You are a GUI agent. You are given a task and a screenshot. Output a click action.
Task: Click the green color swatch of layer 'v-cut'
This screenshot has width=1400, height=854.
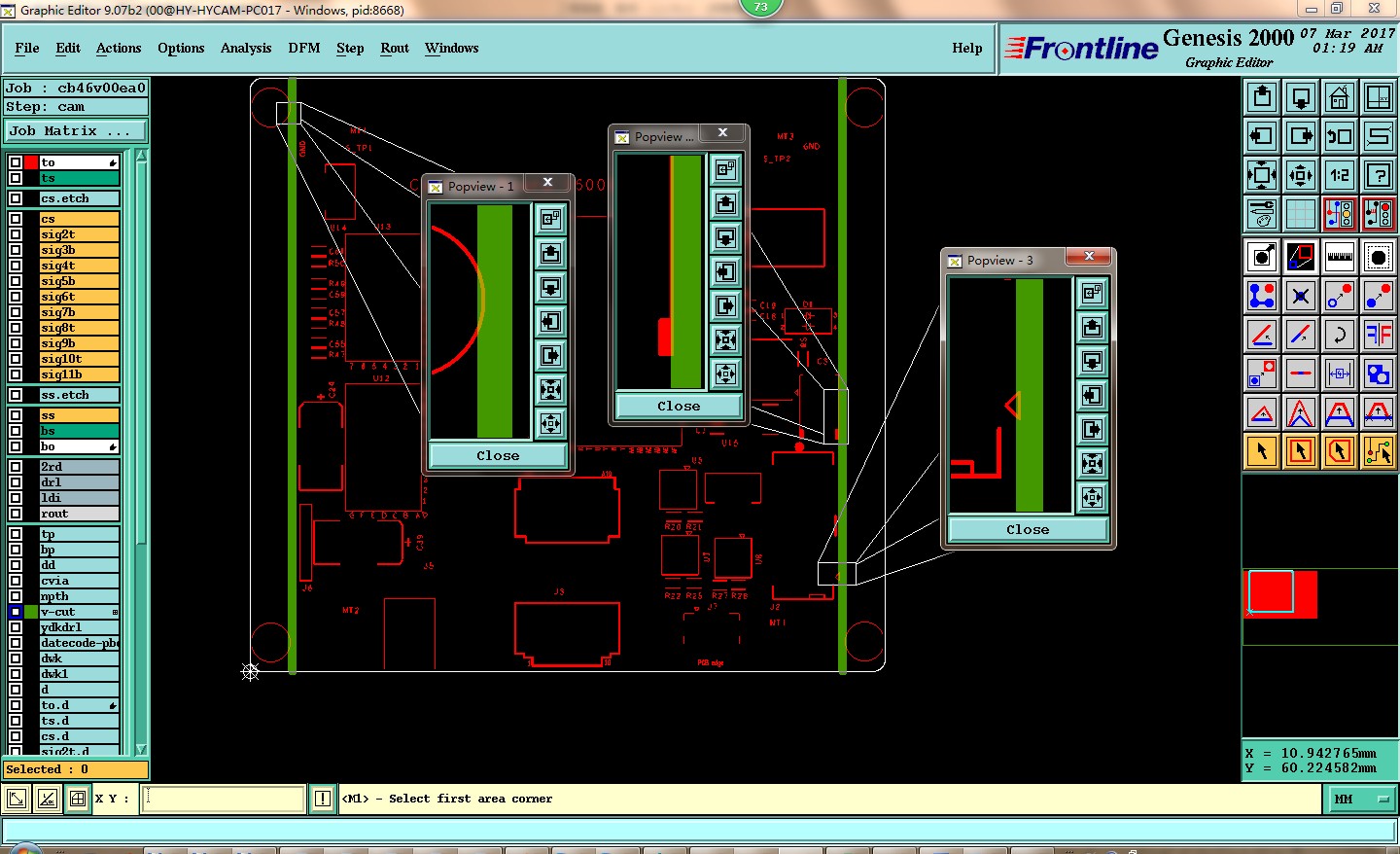click(31, 612)
